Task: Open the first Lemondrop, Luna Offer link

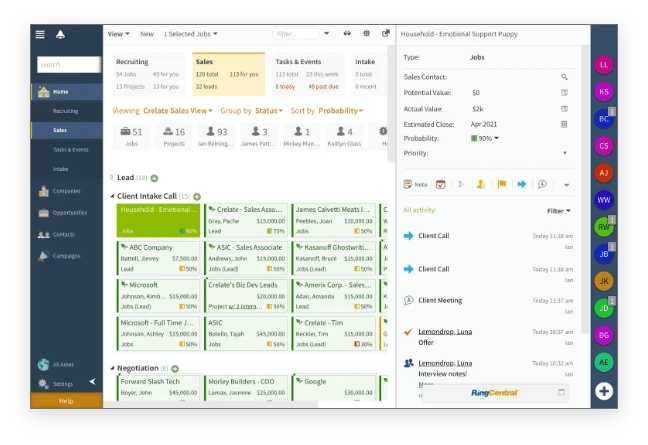Action: [x=445, y=332]
